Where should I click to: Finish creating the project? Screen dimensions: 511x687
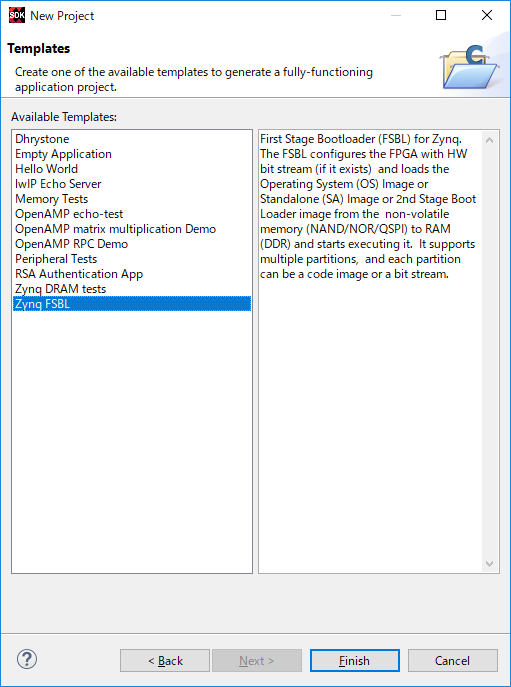click(x=355, y=660)
